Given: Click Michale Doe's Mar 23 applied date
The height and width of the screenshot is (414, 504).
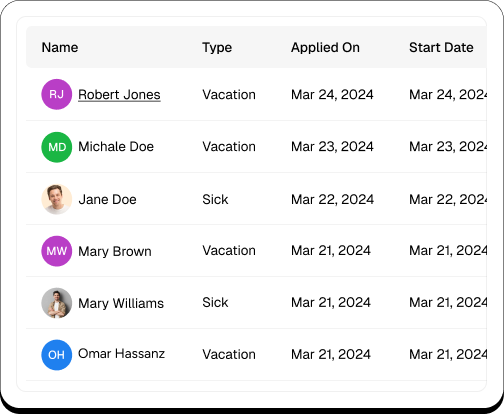Looking at the screenshot, I should click(332, 147).
